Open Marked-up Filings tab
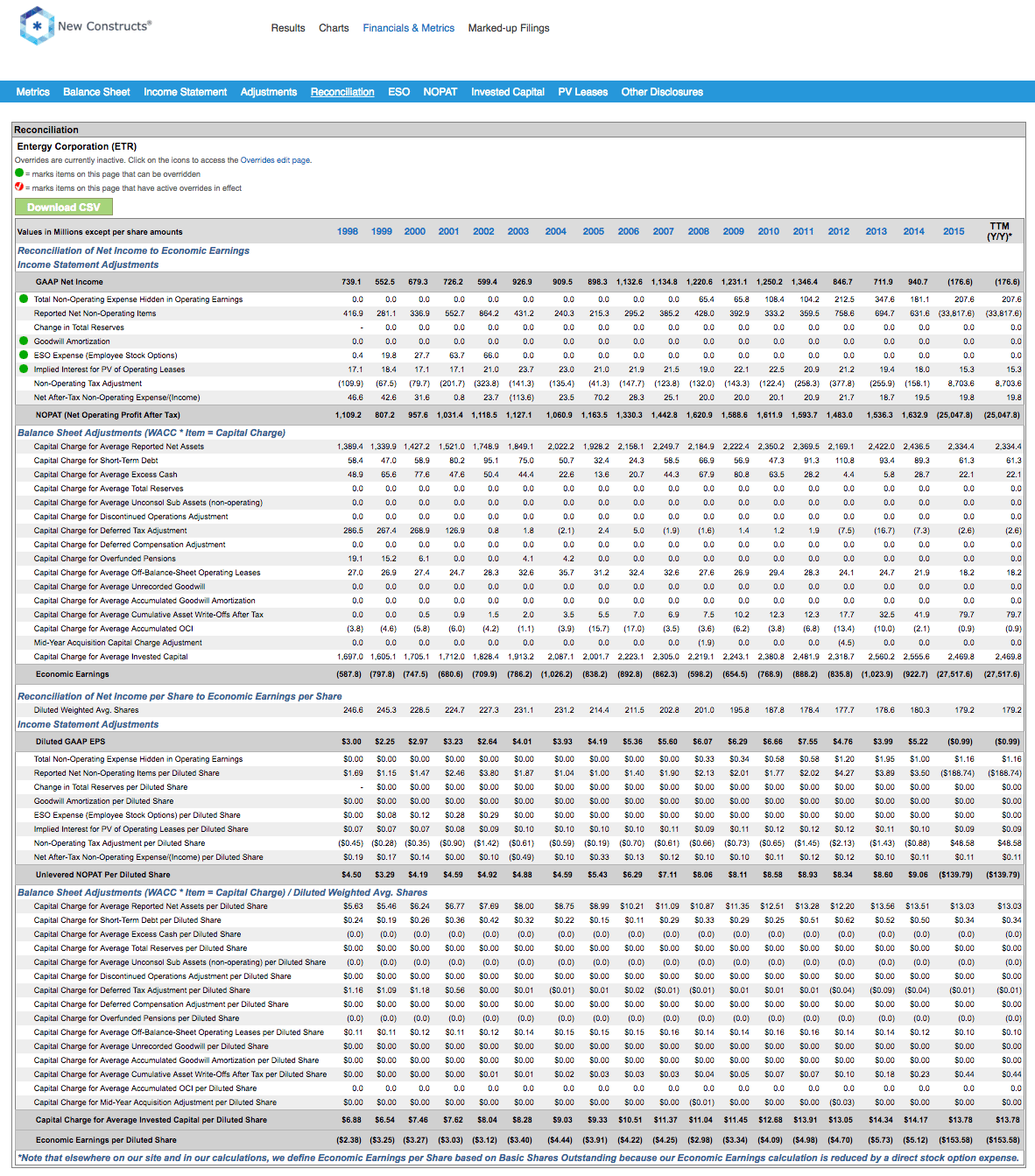 [x=509, y=28]
